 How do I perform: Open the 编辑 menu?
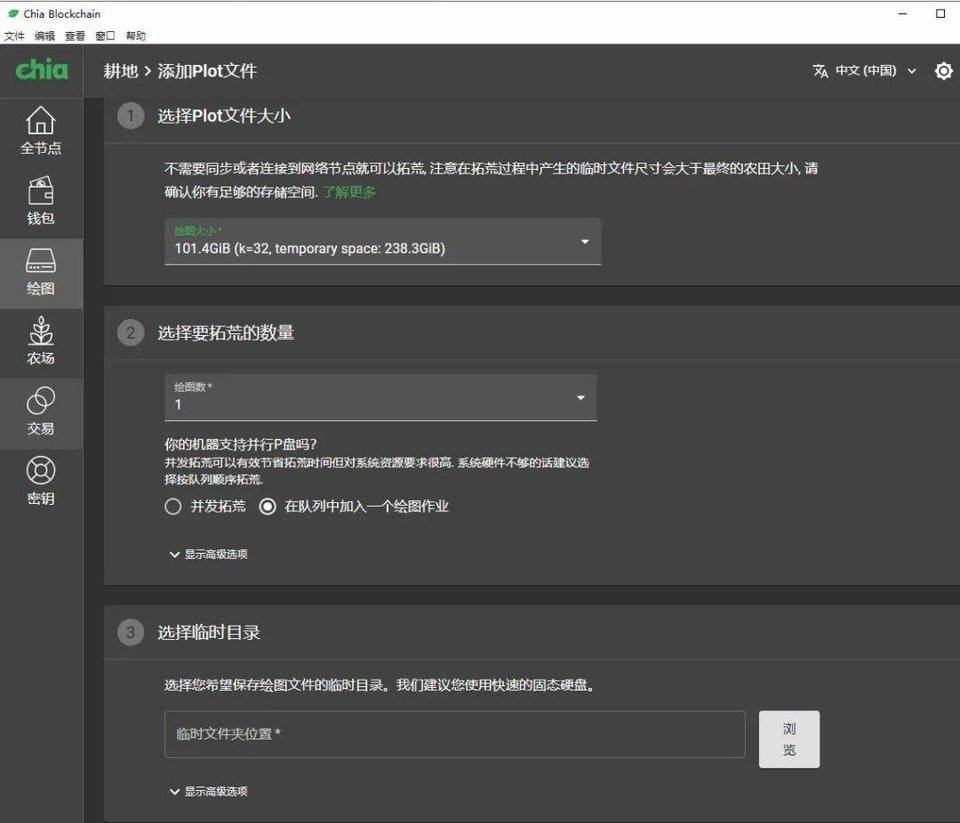click(45, 36)
